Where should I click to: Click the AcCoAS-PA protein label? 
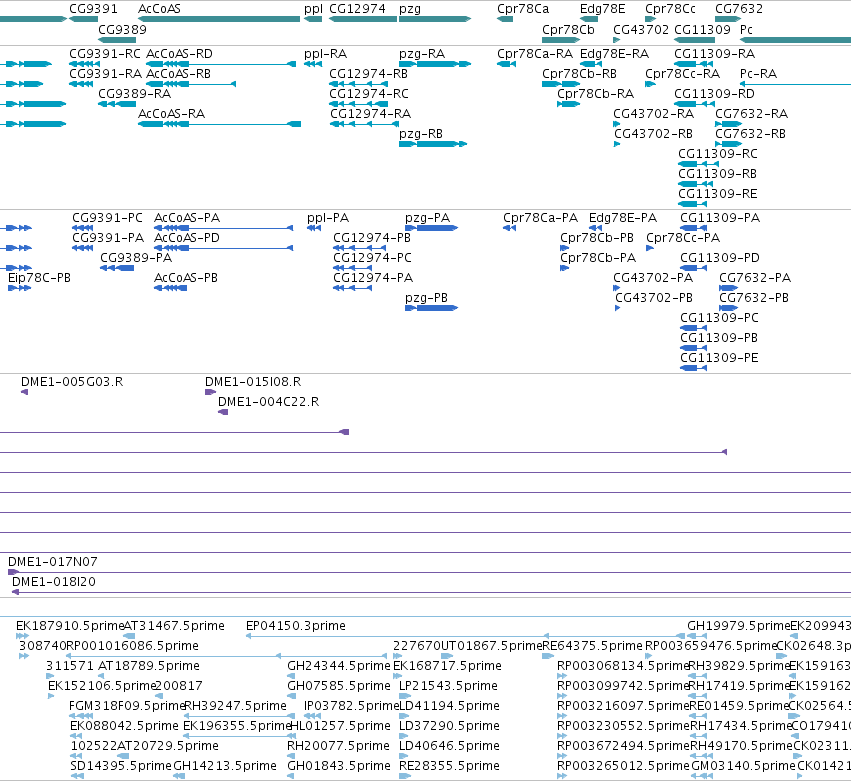pyautogui.click(x=187, y=218)
